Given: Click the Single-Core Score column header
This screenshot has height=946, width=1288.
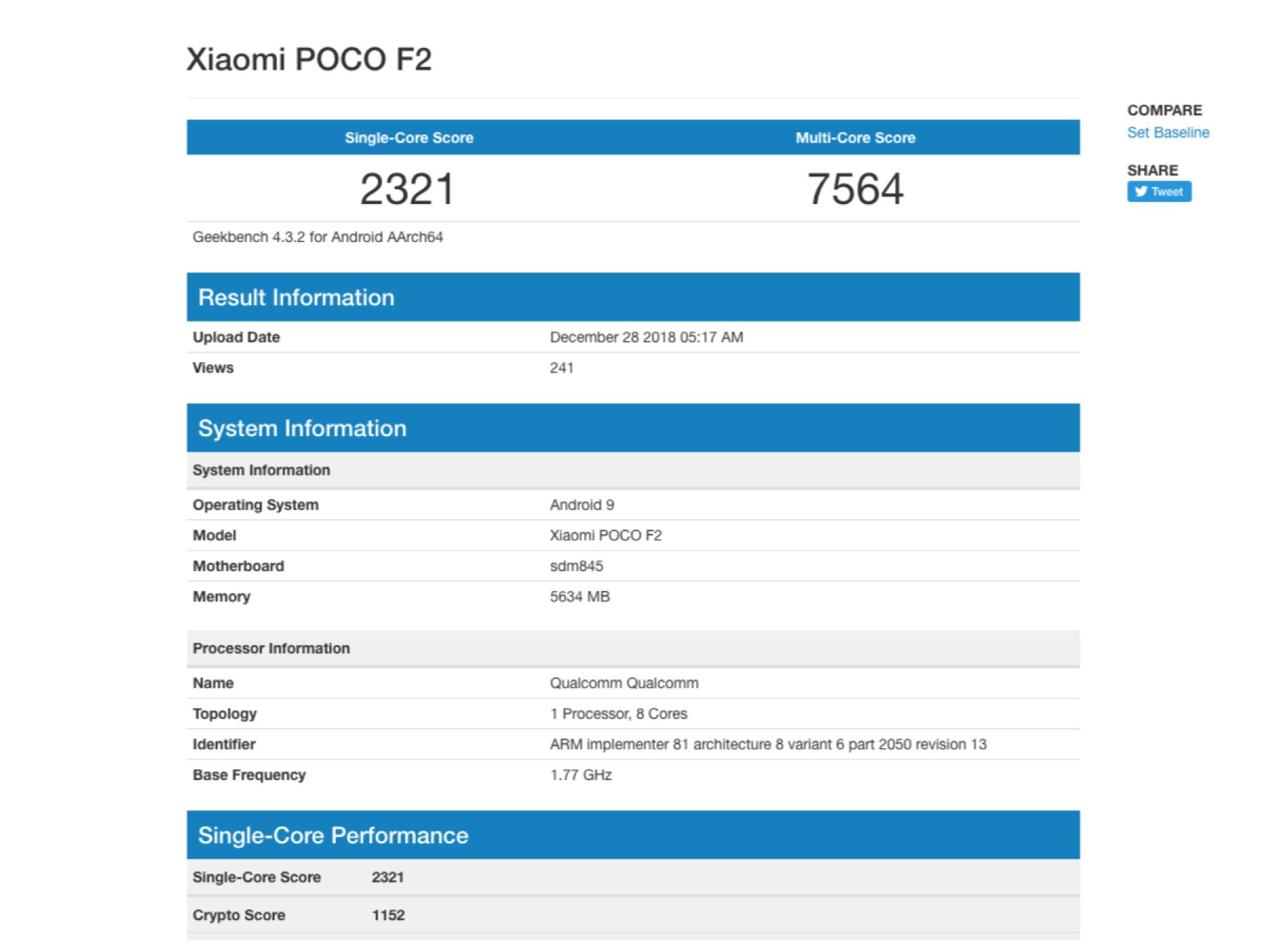Looking at the screenshot, I should tap(408, 138).
